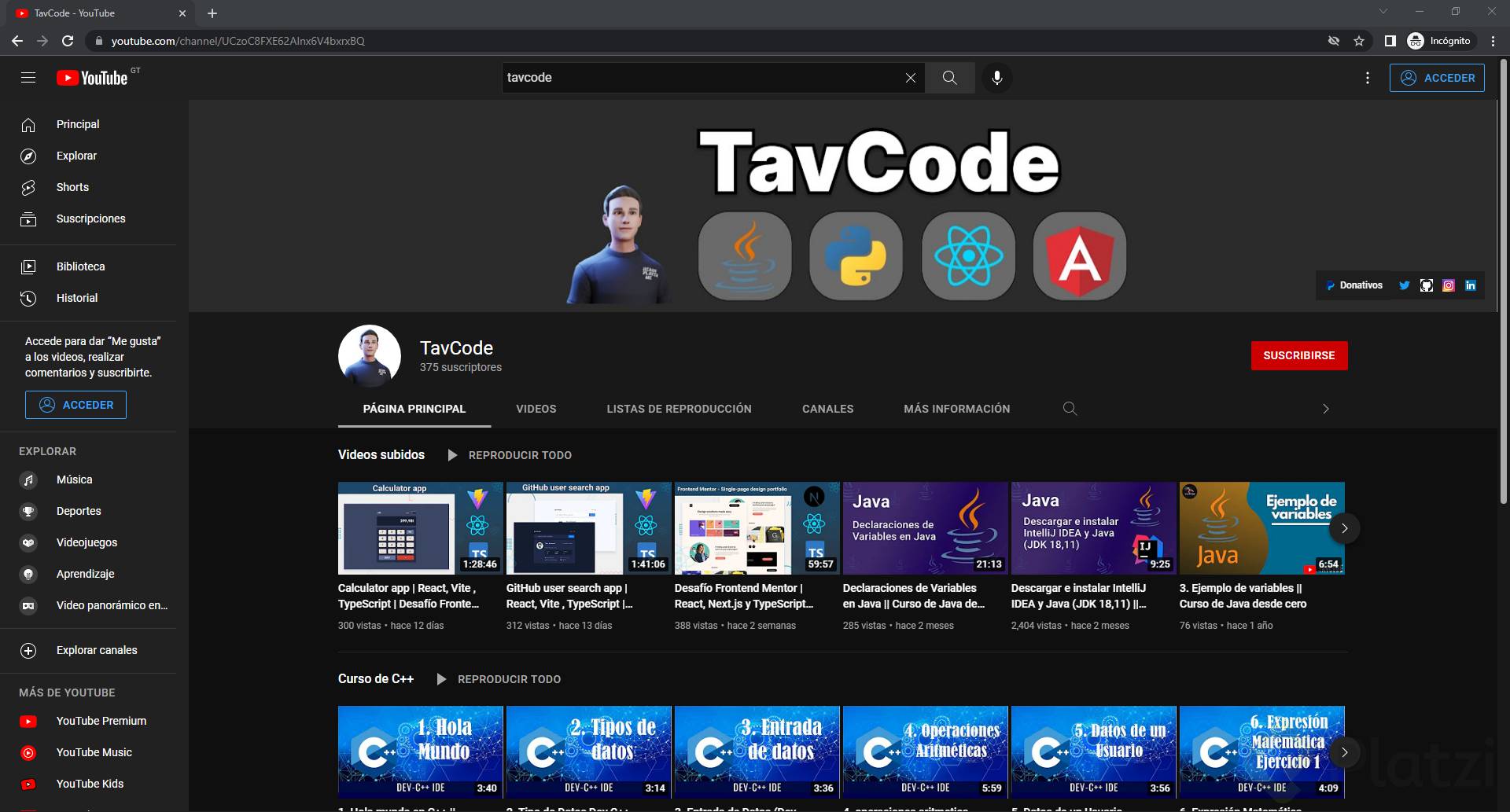Toggle the Chrome side panel
The width and height of the screenshot is (1510, 812).
(1390, 41)
